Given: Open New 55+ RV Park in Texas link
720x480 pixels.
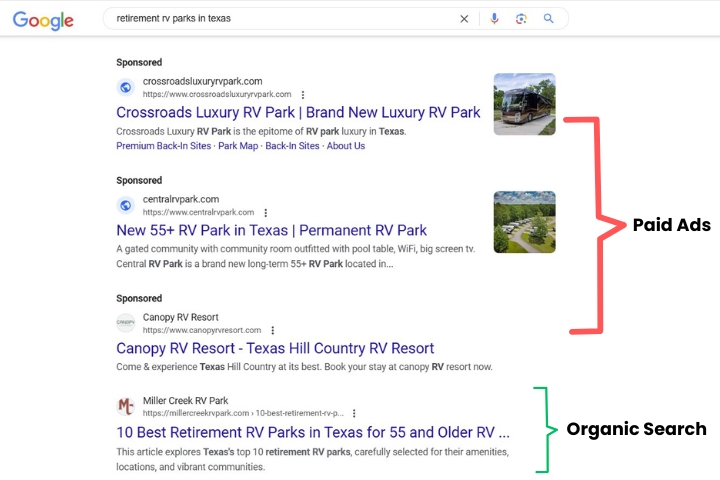Looking at the screenshot, I should pyautogui.click(x=271, y=230).
